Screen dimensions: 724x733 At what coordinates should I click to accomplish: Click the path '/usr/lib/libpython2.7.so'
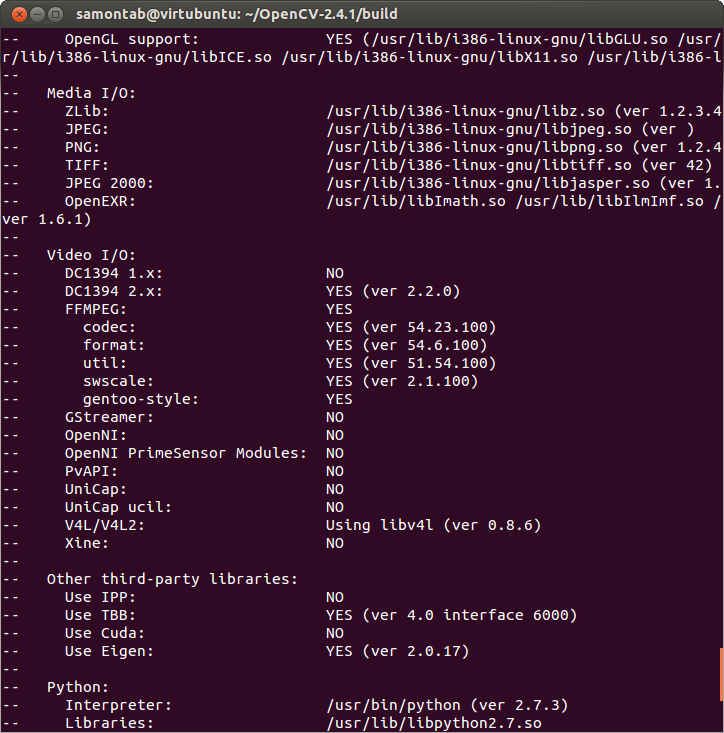click(x=434, y=723)
